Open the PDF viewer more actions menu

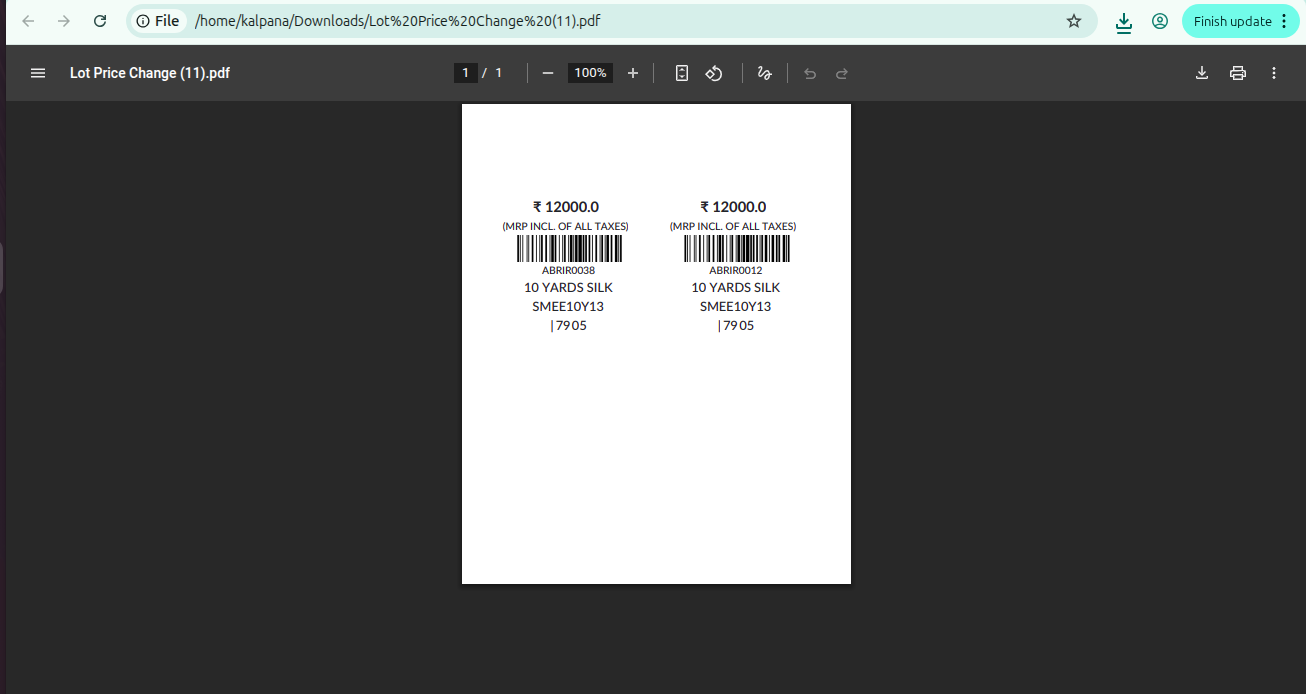pos(1274,73)
